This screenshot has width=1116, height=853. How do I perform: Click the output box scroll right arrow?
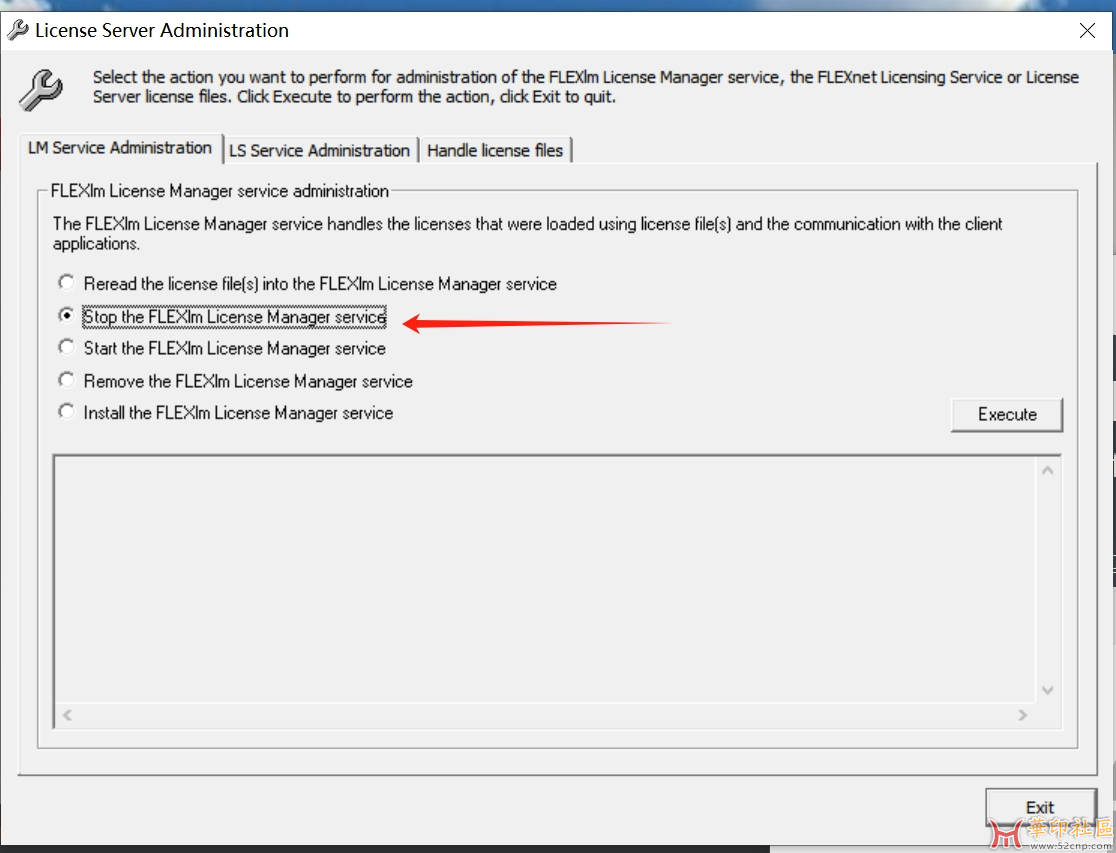(1023, 715)
